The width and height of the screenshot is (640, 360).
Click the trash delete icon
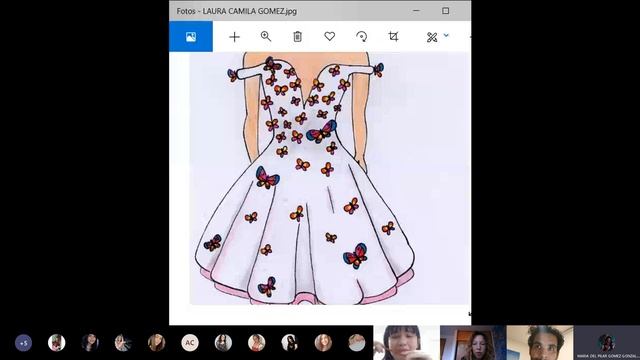tap(298, 37)
